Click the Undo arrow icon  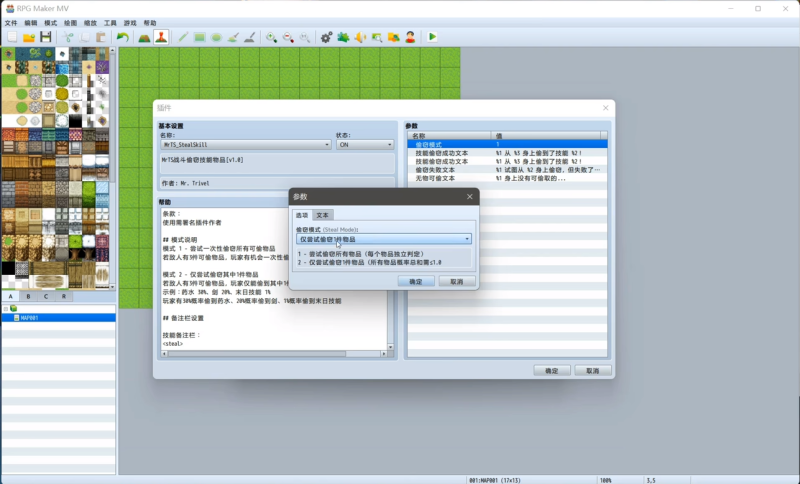122,37
